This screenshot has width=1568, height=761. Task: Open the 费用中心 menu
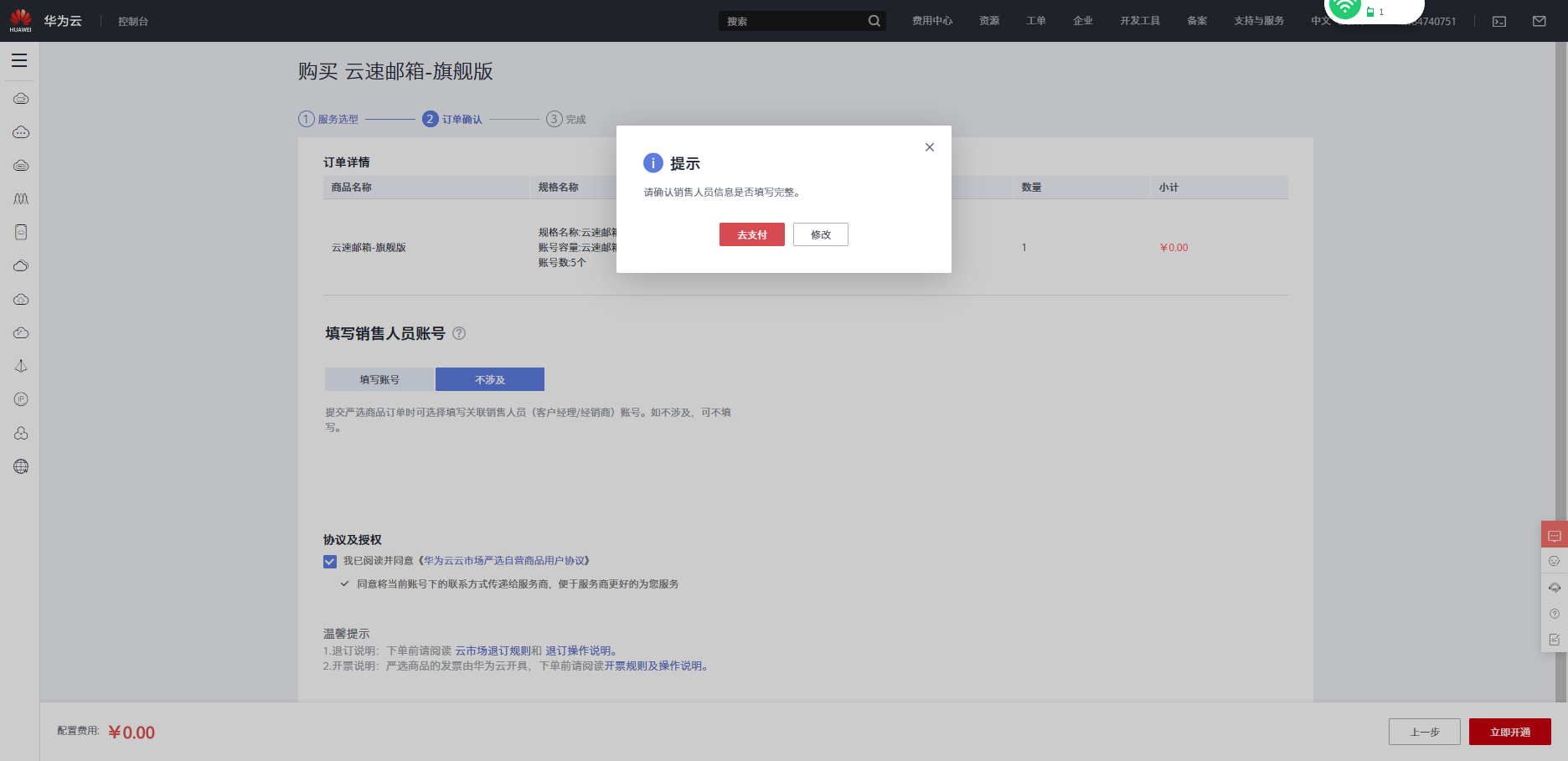pos(932,21)
